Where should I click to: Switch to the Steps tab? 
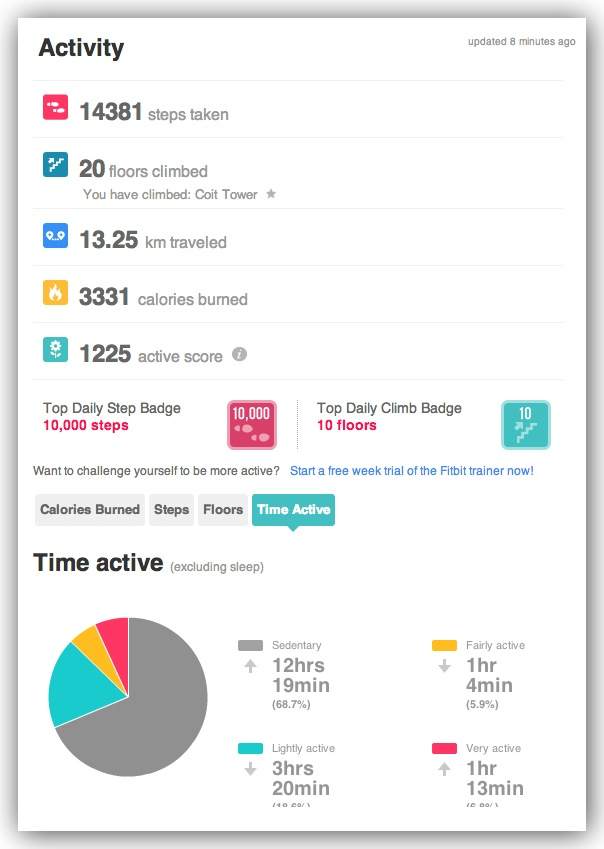[171, 510]
